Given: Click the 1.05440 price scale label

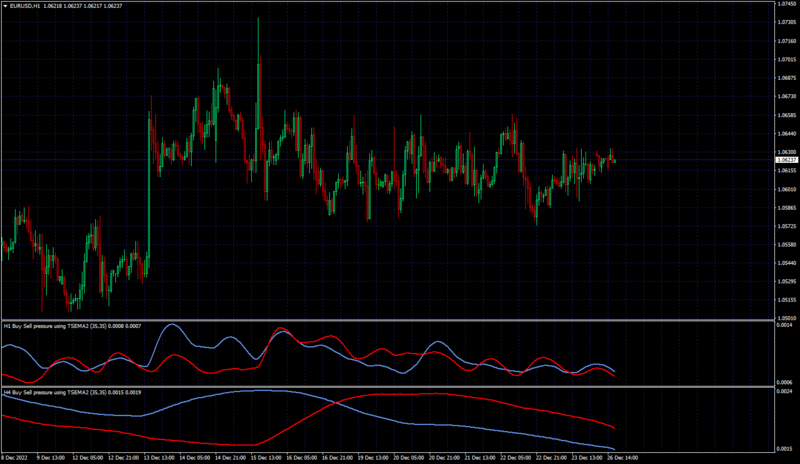Looking at the screenshot, I should coord(786,263).
